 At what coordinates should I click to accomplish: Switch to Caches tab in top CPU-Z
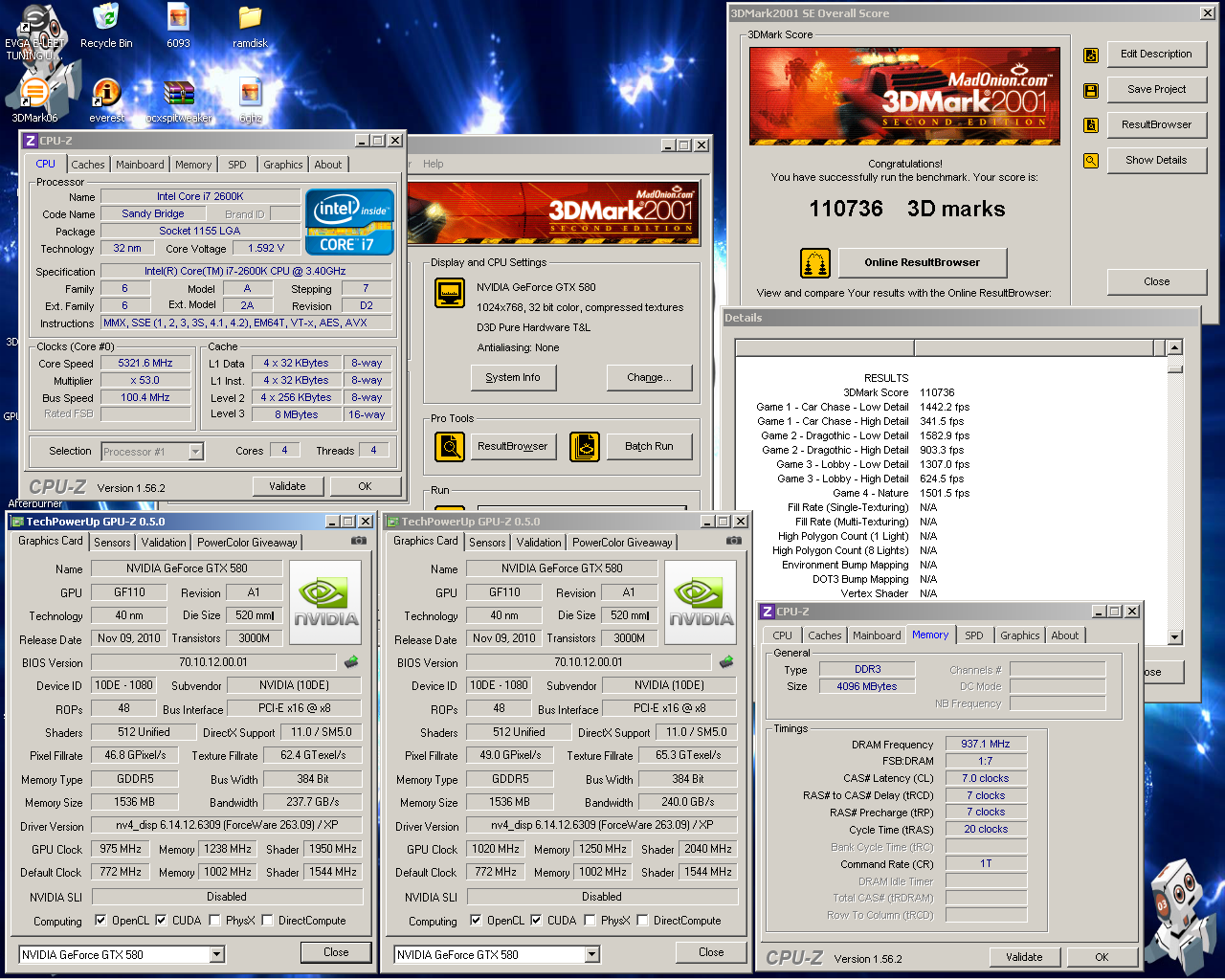tap(88, 165)
